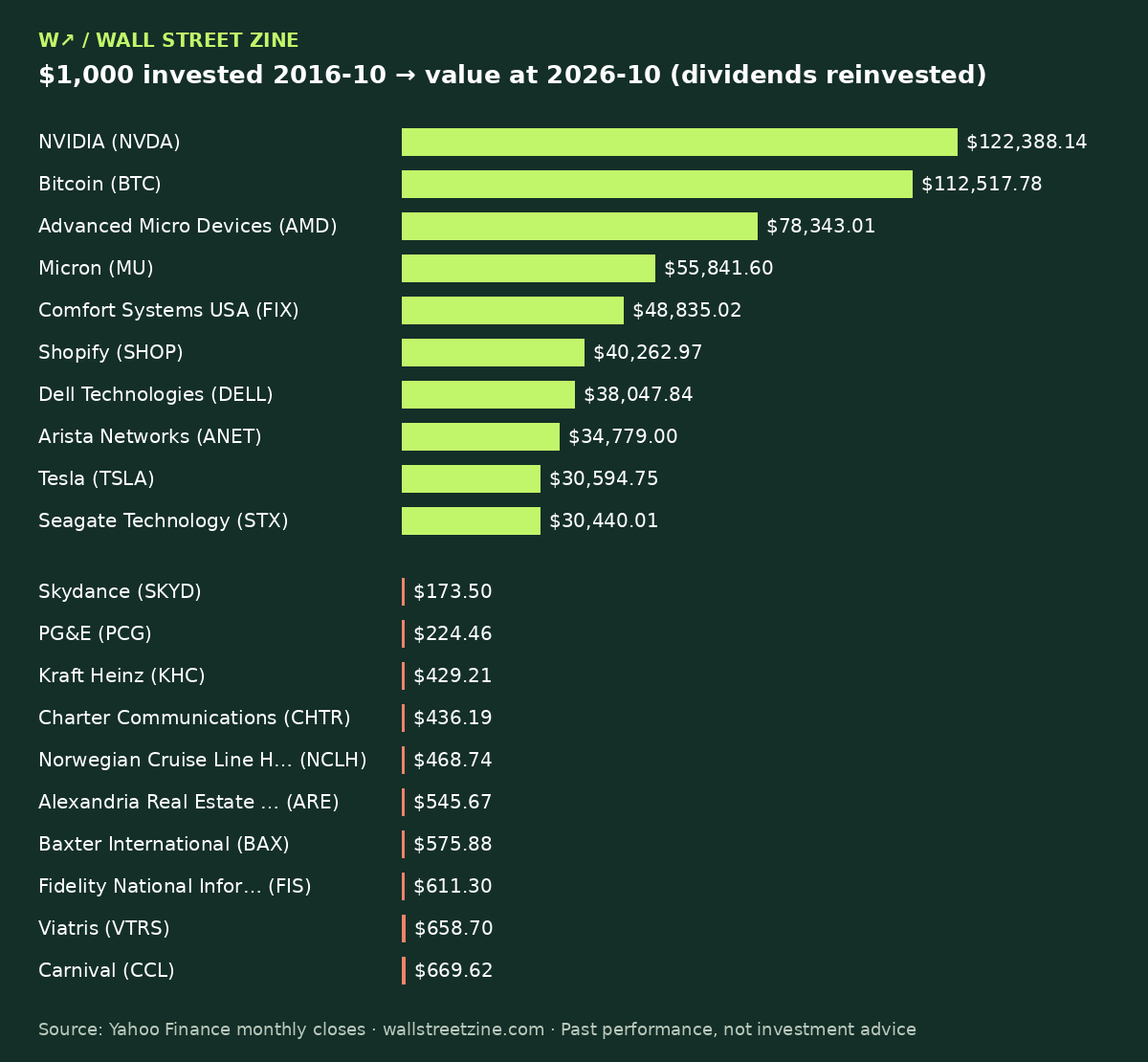This screenshot has height=1062, width=1148.
Task: Select the Fidelity National Infor… (FIS) label
Action: point(175,887)
